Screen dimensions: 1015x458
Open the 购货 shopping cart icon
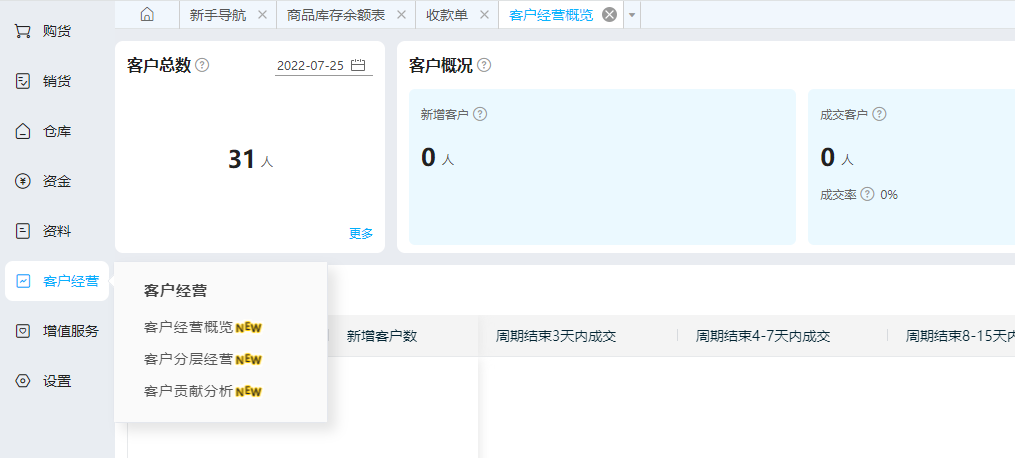click(x=23, y=31)
